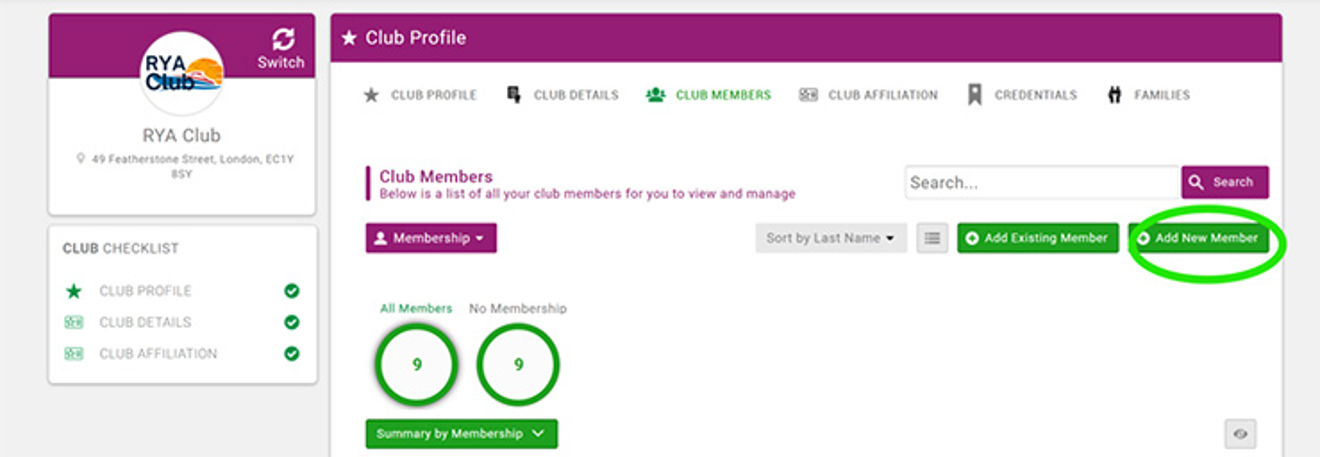
Task: Click the Club Profile checklist green checkmark
Action: (x=291, y=291)
